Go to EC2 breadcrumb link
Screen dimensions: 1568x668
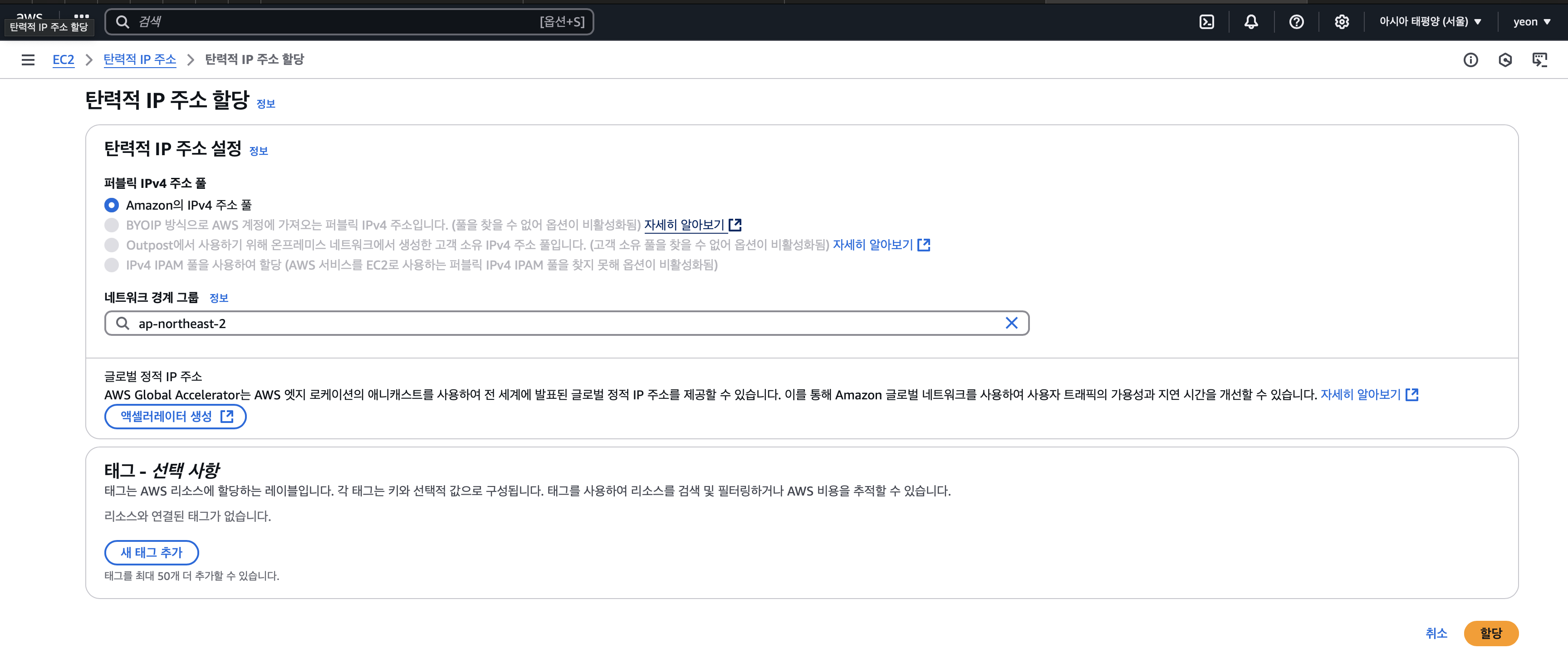pyautogui.click(x=64, y=60)
